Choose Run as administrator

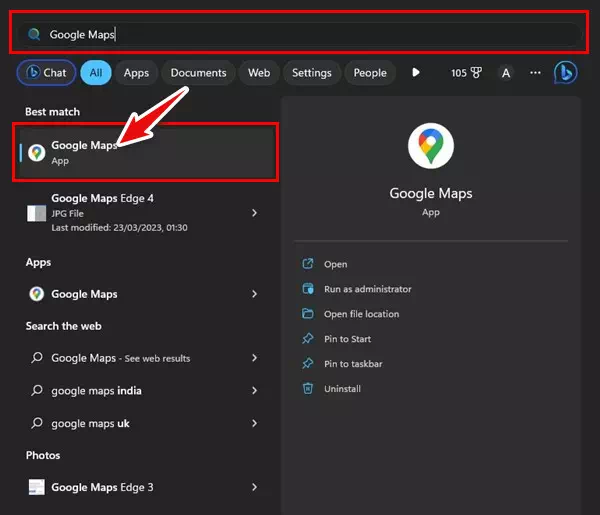[368, 289]
